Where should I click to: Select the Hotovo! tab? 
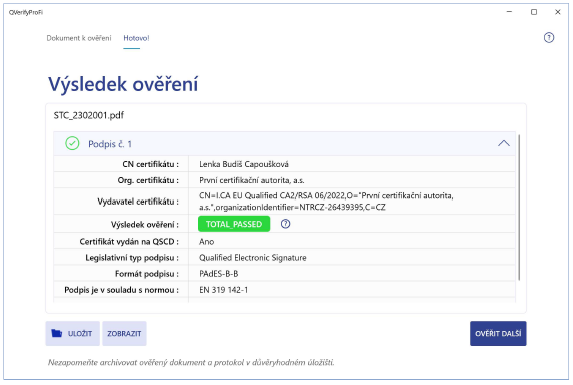coord(136,38)
